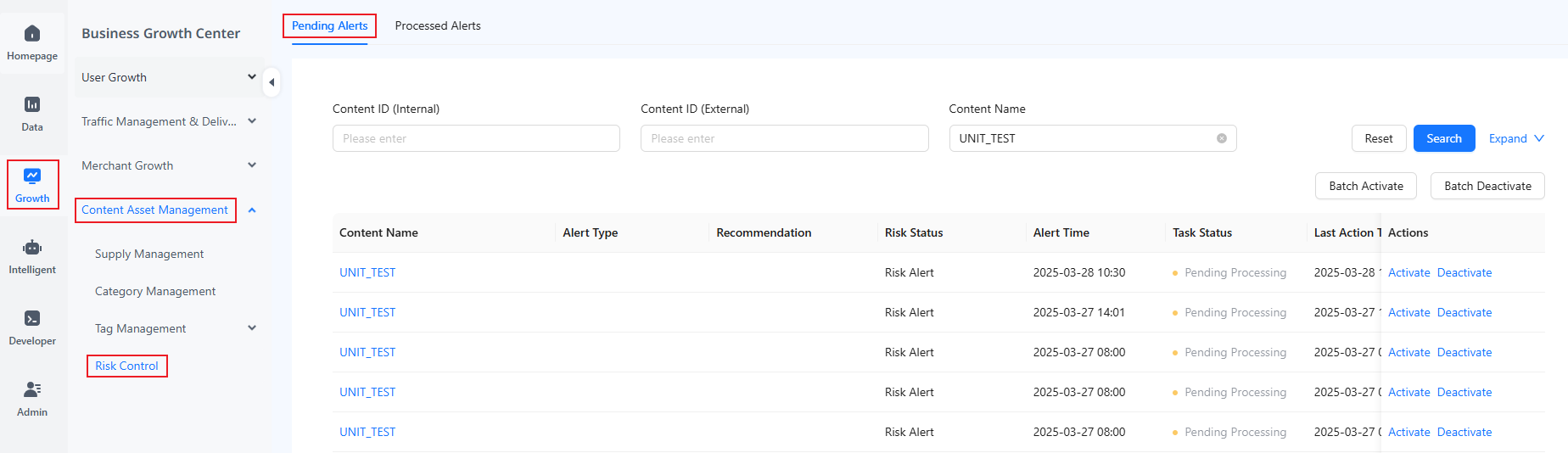
Task: Expand additional search filters
Action: tap(1516, 138)
